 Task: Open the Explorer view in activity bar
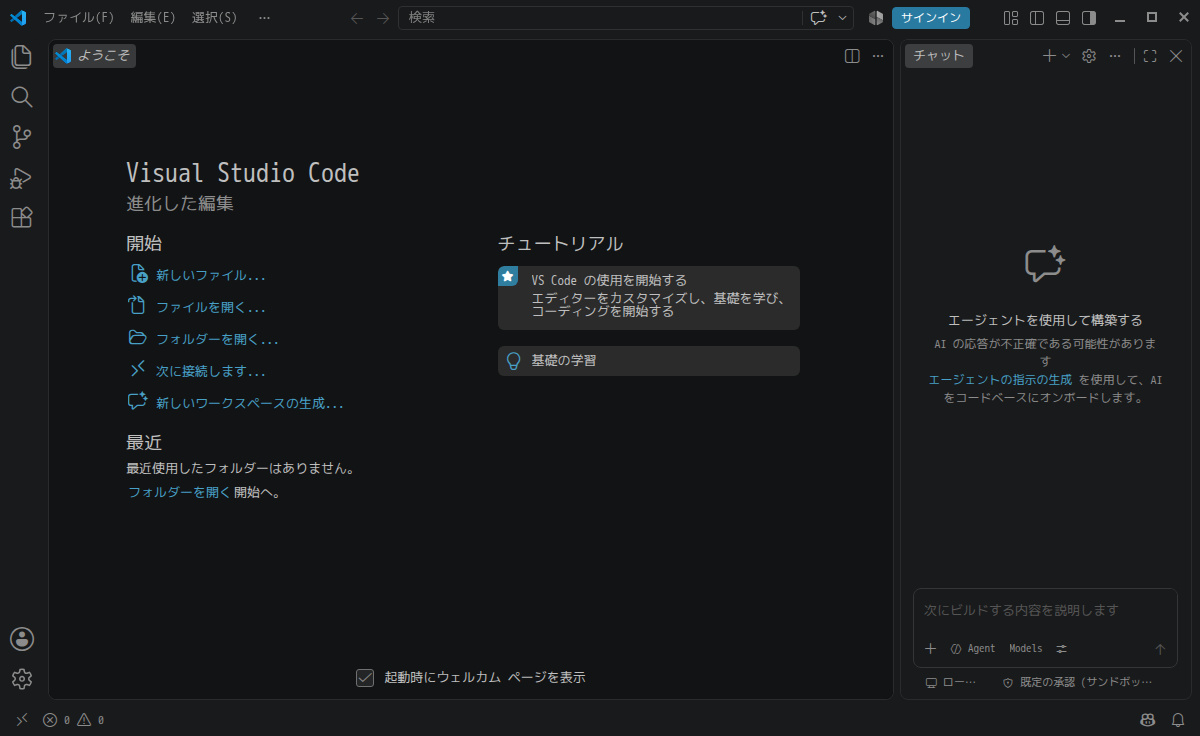click(22, 56)
